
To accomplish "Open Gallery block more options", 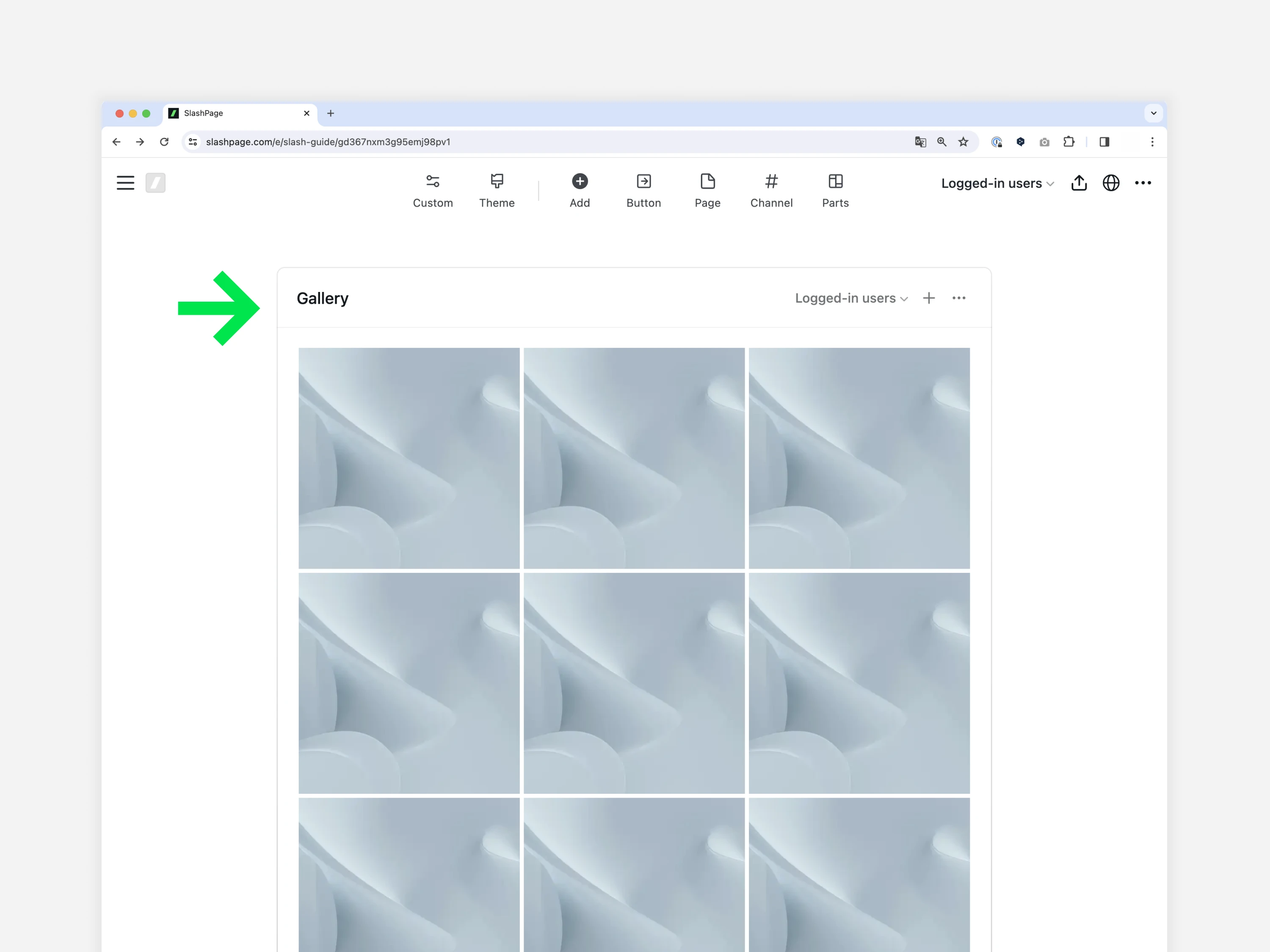I will [x=959, y=298].
